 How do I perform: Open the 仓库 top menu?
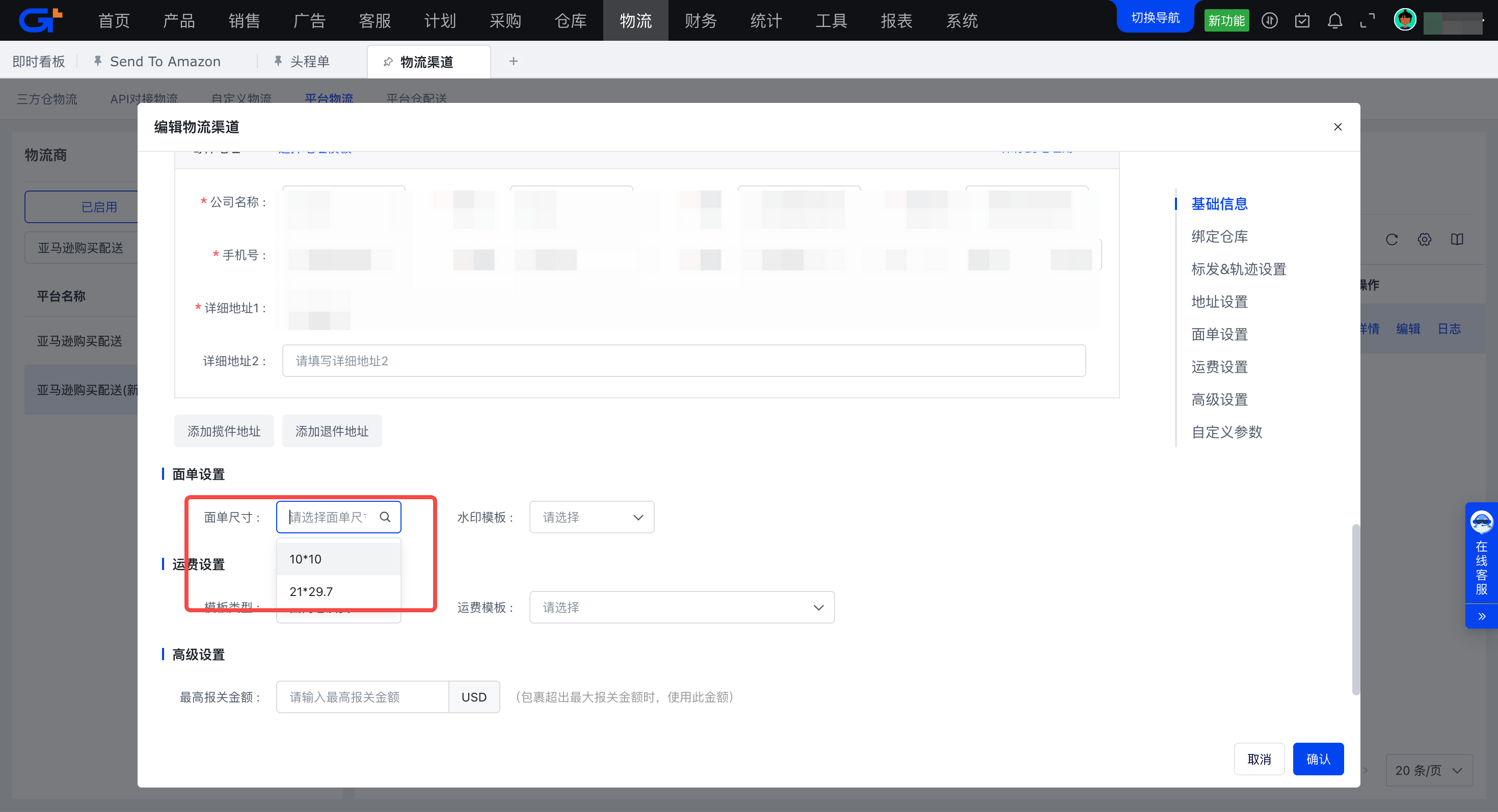571,21
